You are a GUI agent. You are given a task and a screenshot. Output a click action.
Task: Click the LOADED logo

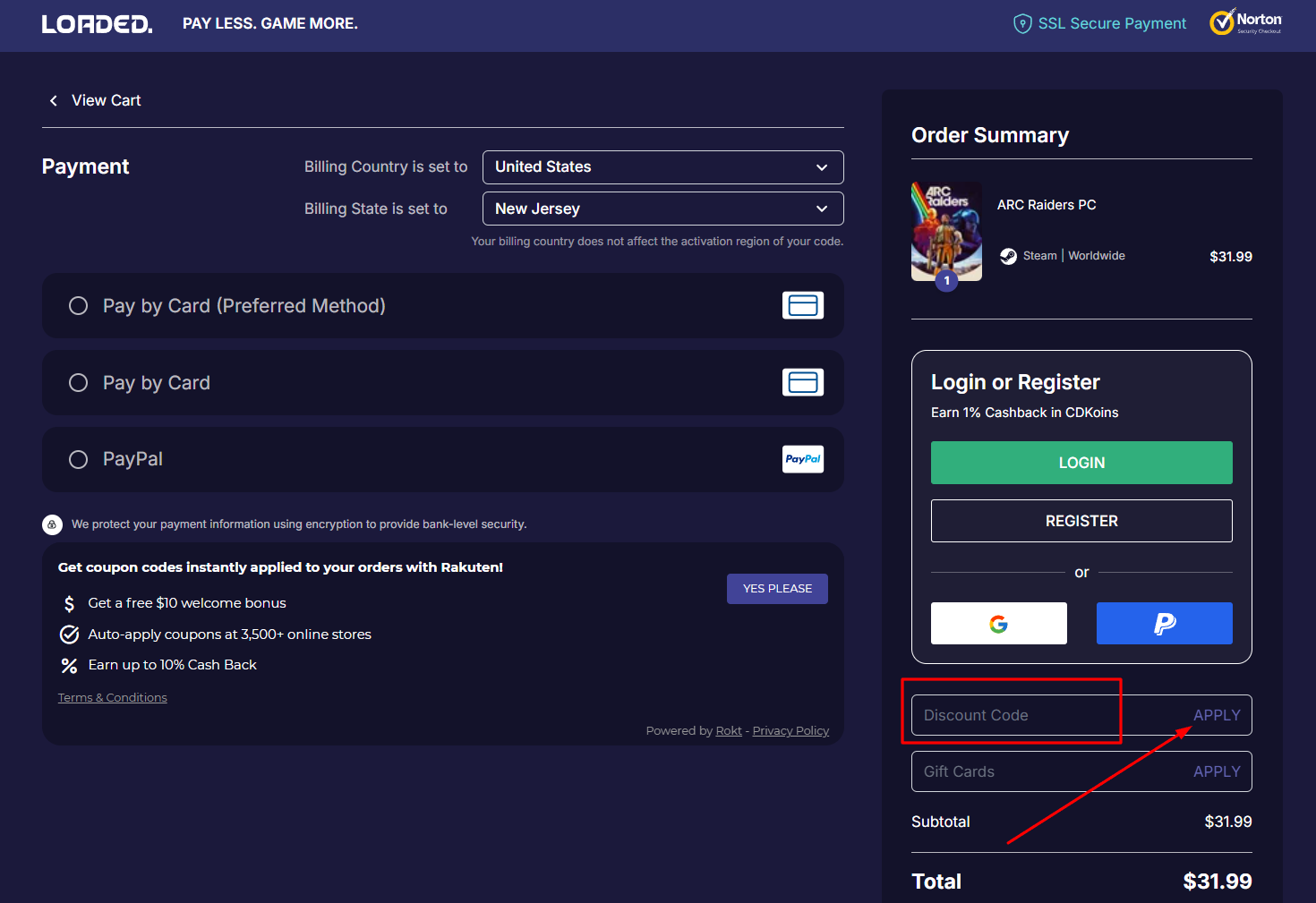(97, 24)
